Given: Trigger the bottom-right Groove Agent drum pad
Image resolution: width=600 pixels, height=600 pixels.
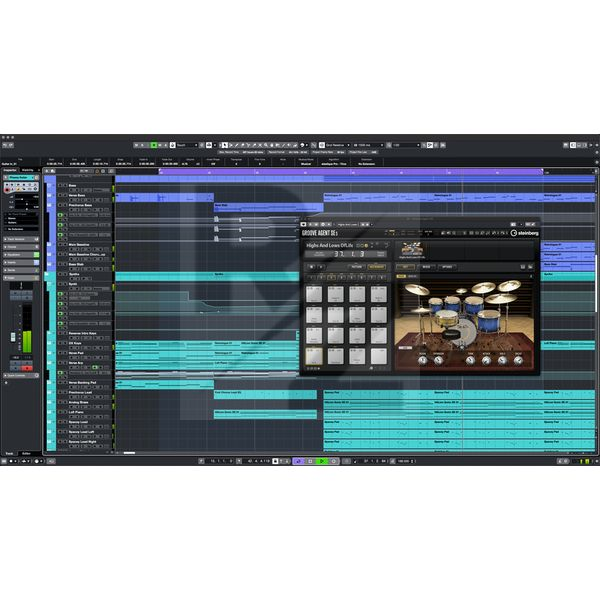Looking at the screenshot, I should [x=378, y=356].
